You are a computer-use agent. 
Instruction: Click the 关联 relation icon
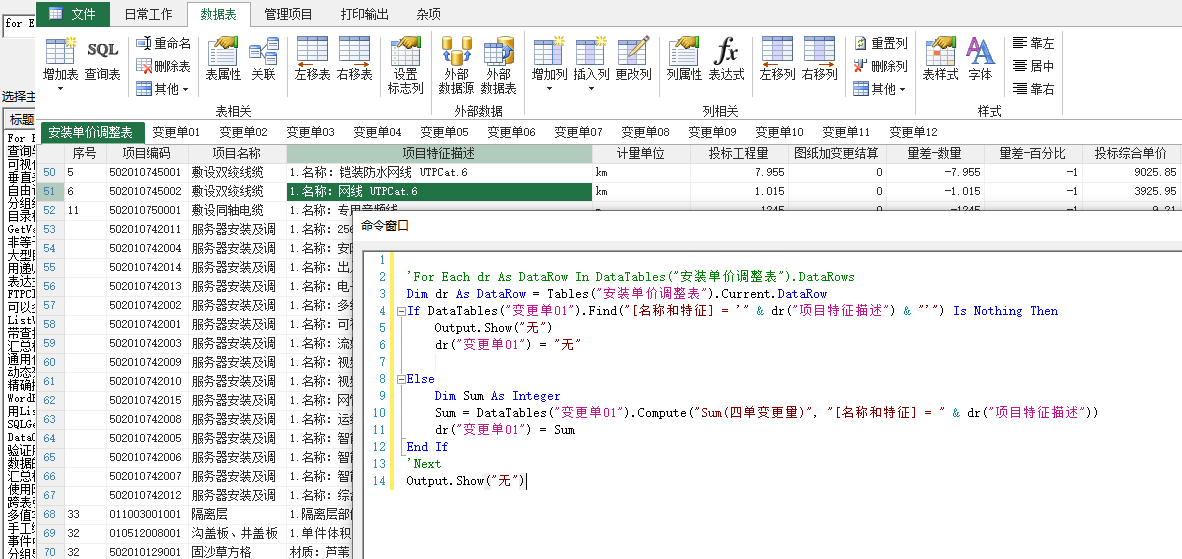tap(263, 60)
